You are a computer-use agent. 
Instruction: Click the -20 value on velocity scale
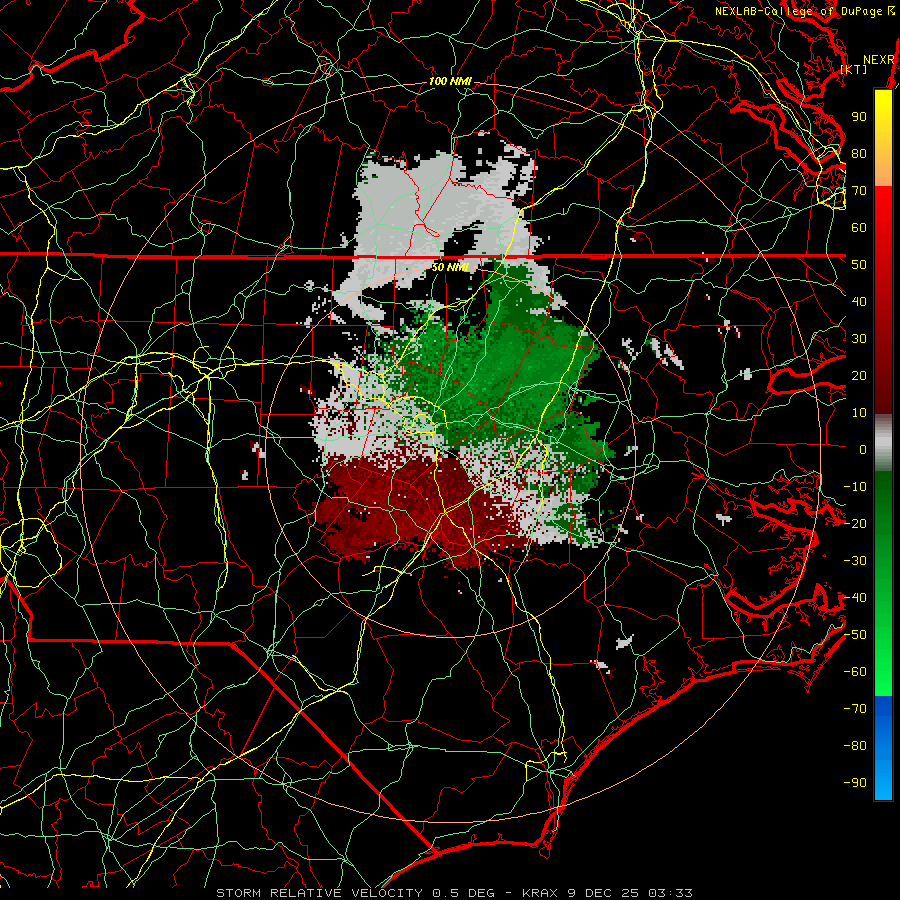855,524
